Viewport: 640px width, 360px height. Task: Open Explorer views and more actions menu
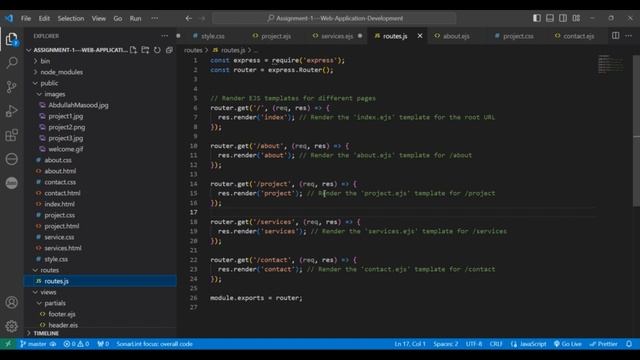pos(164,36)
